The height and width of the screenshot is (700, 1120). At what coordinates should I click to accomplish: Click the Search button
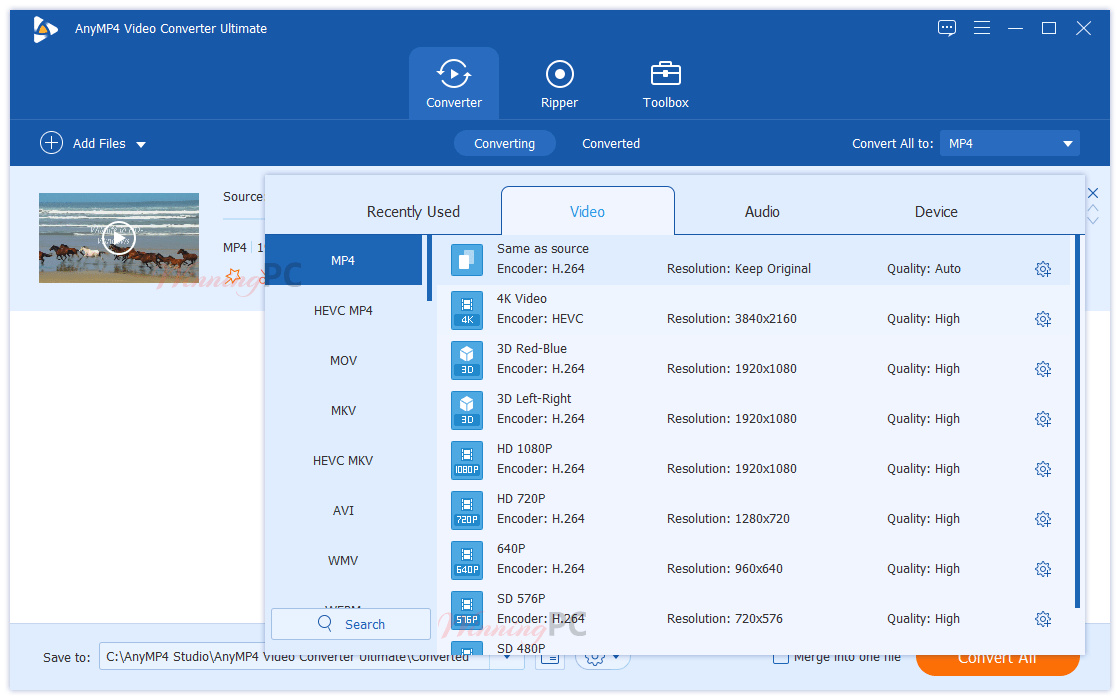tap(350, 624)
